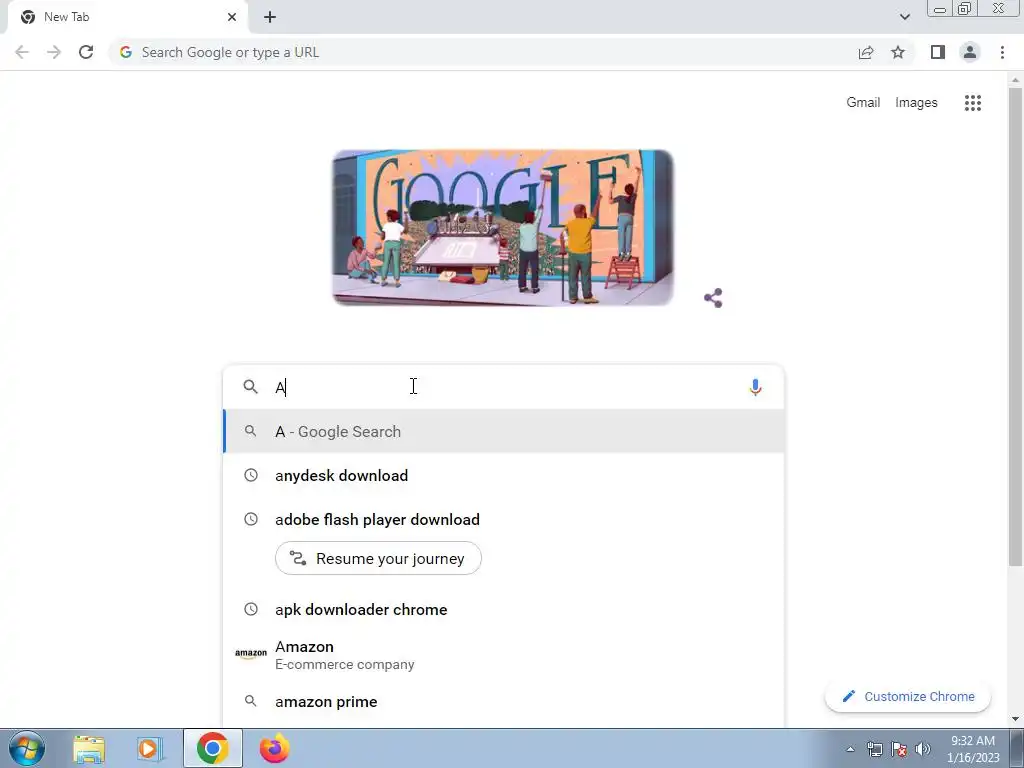Image resolution: width=1024 pixels, height=768 pixels.
Task: Click the forward navigation arrow
Action: 54,52
